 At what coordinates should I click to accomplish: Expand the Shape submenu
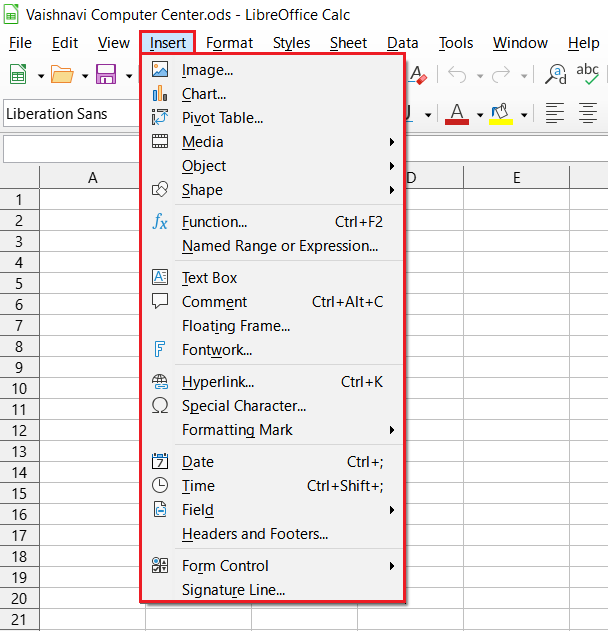tap(272, 190)
